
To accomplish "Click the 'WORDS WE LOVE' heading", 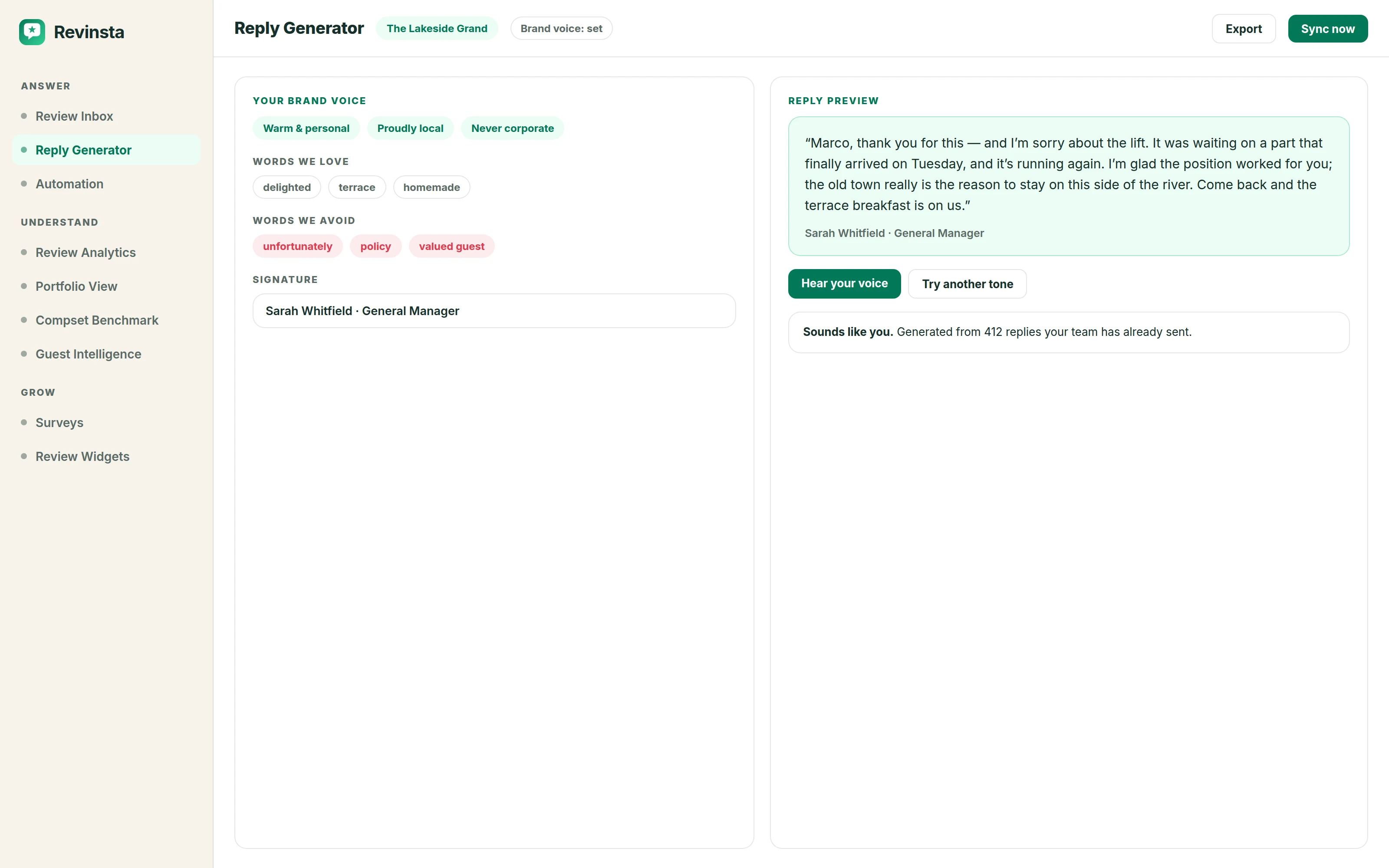I will 300,161.
